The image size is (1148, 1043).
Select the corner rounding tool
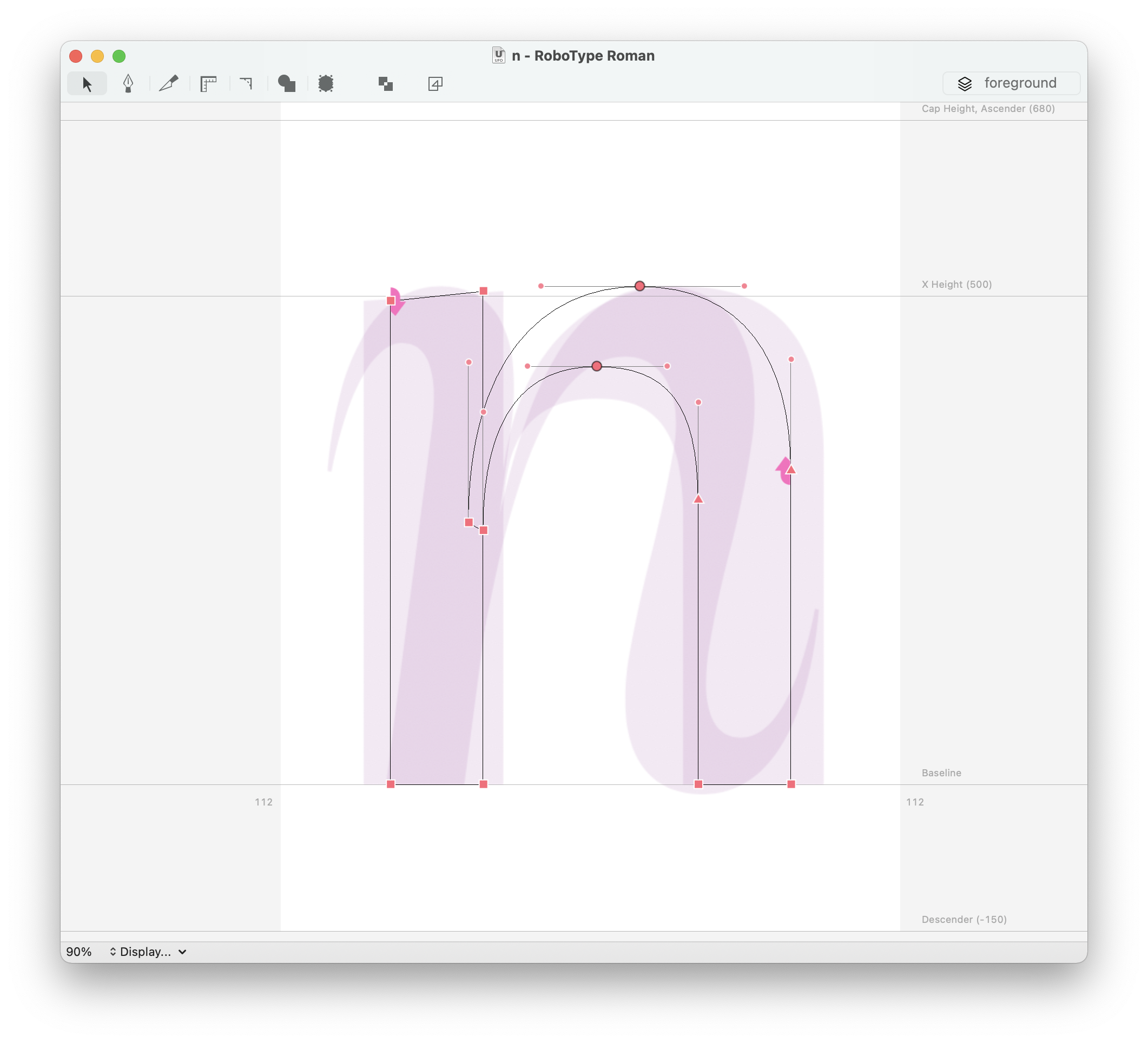point(246,84)
